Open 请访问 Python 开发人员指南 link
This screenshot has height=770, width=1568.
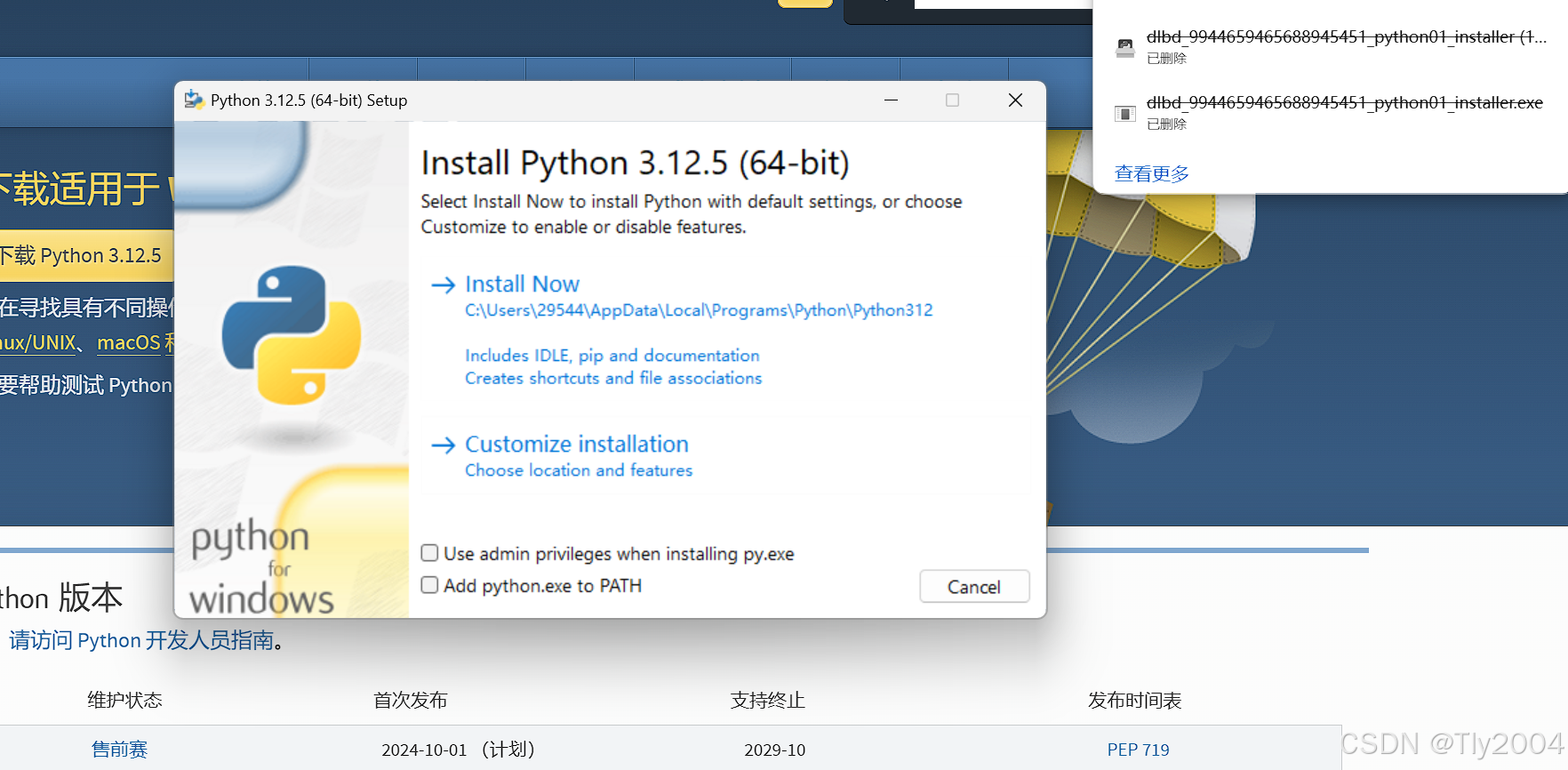tap(141, 640)
